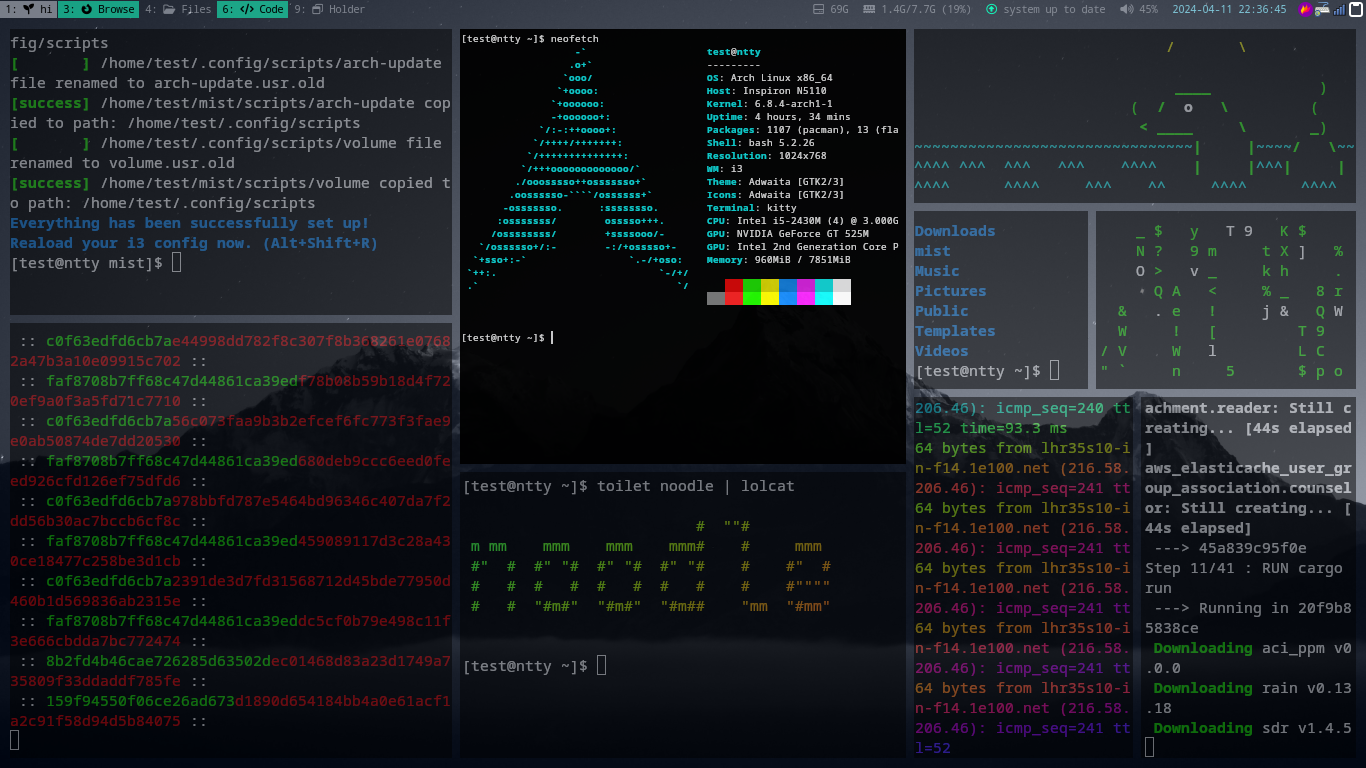Click the 'icmp_seq=240' ping line

tap(1023, 408)
